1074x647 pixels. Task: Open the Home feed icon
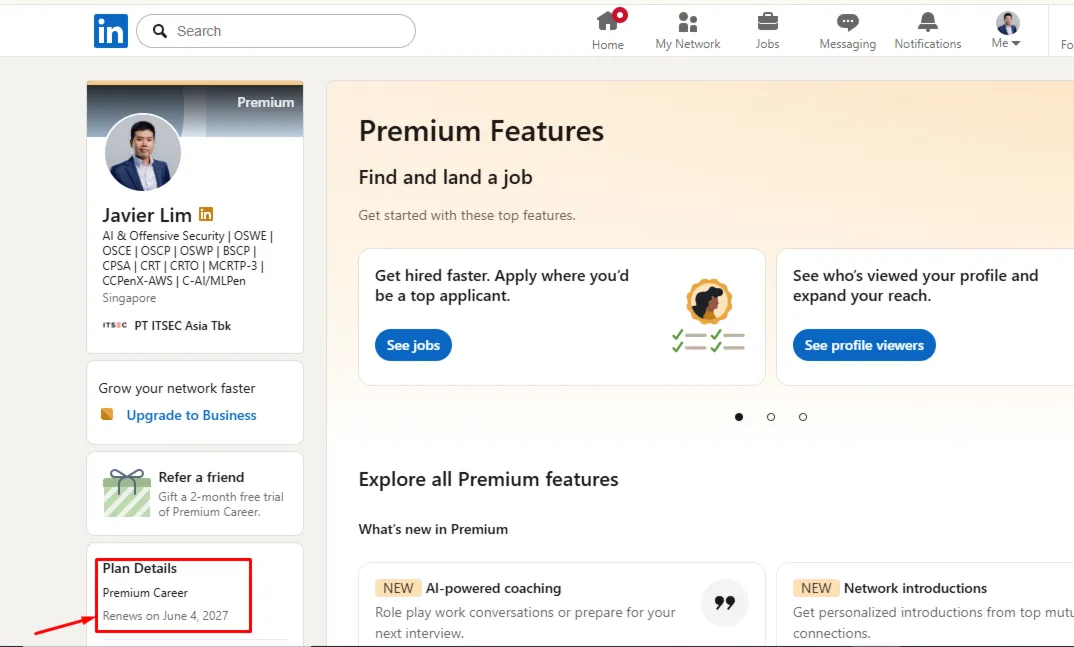point(607,22)
